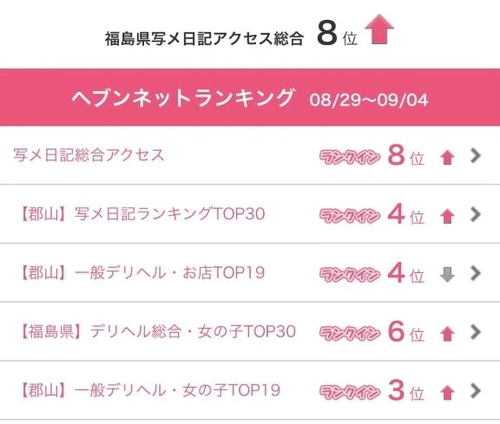
Task: Open chevron for 【郡山】写メ日記ランキングTOP30
Action: [x=476, y=214]
